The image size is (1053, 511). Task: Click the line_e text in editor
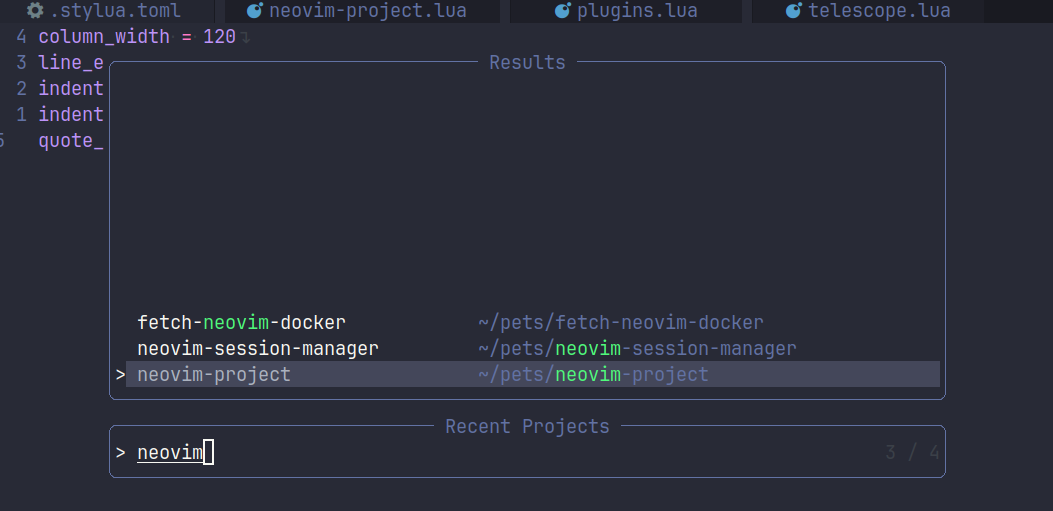pyautogui.click(x=71, y=62)
